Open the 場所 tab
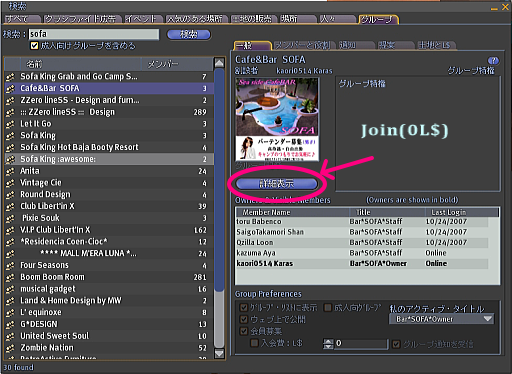Screen dimensions: 512x374 point(298,19)
